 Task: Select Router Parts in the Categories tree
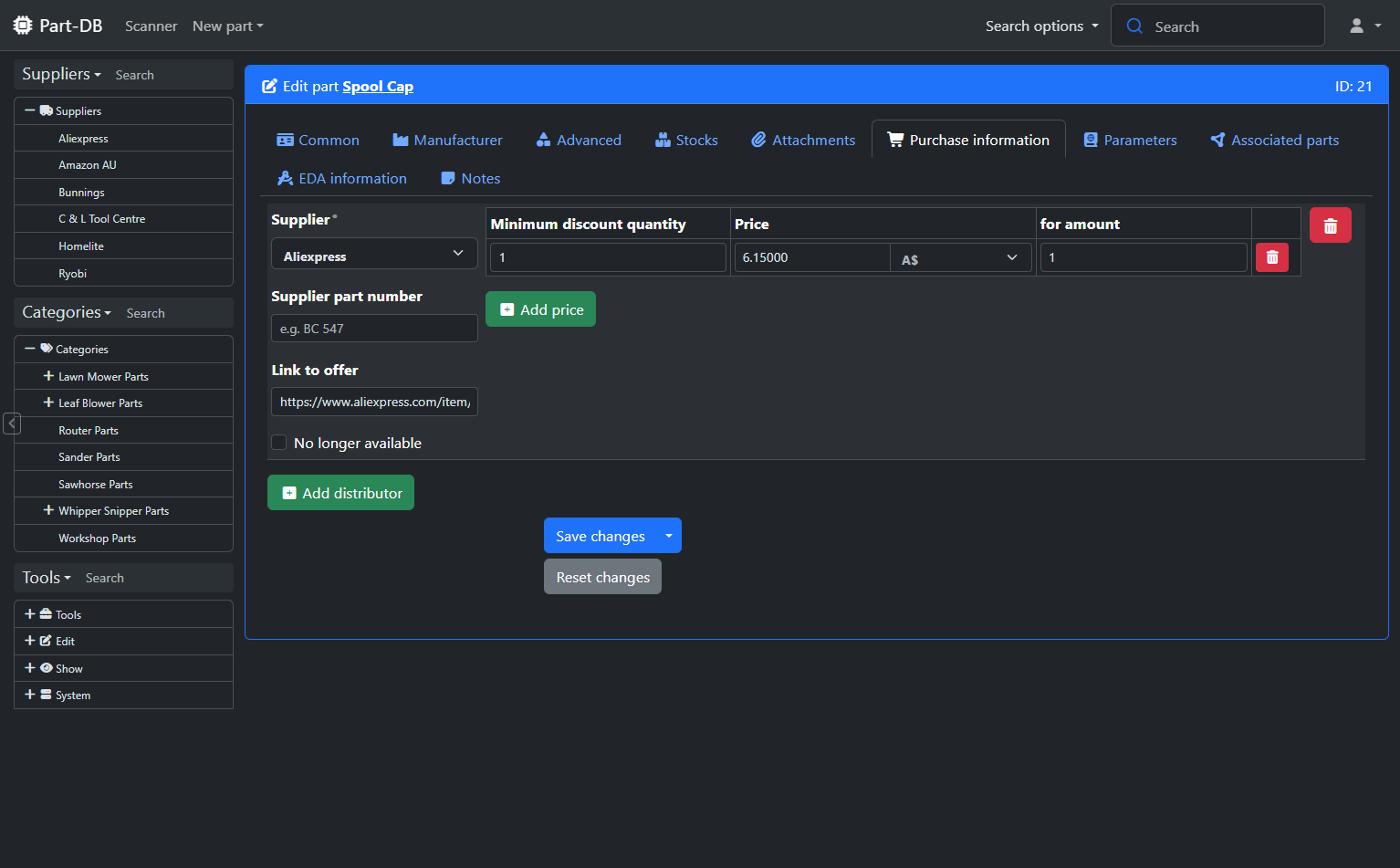click(x=89, y=431)
